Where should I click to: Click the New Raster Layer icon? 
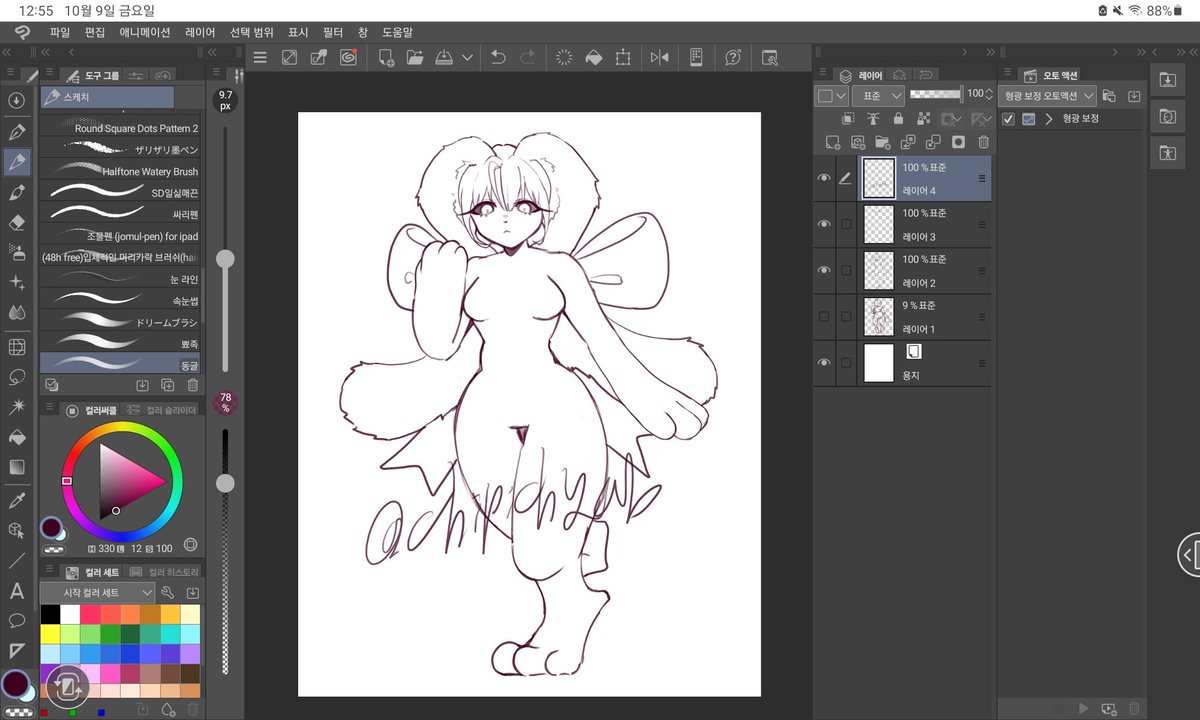(x=831, y=143)
